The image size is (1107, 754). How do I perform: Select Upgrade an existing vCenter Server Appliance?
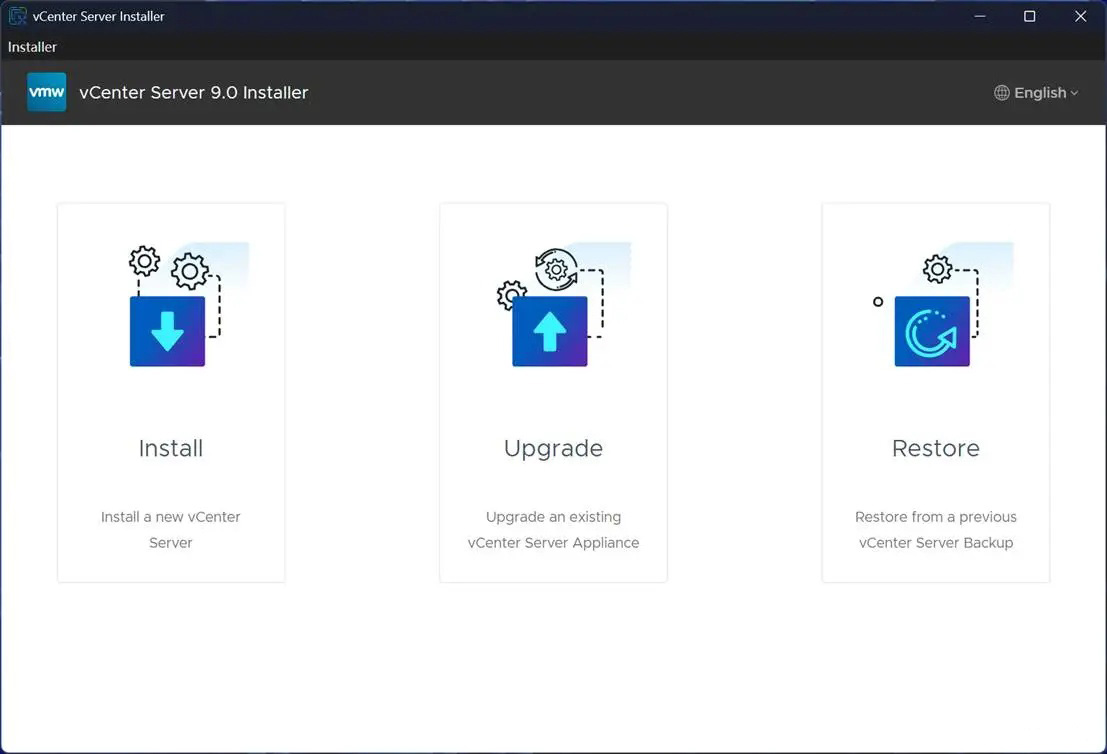(553, 529)
